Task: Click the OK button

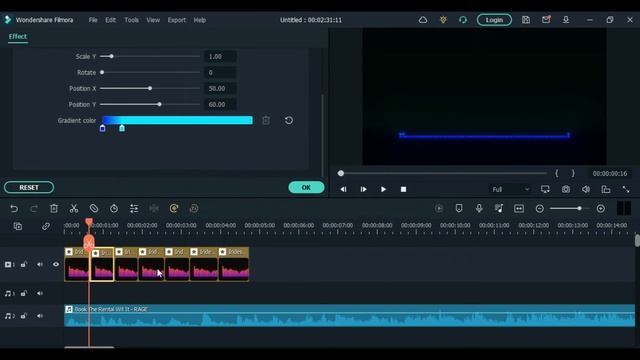Action: pos(306,187)
